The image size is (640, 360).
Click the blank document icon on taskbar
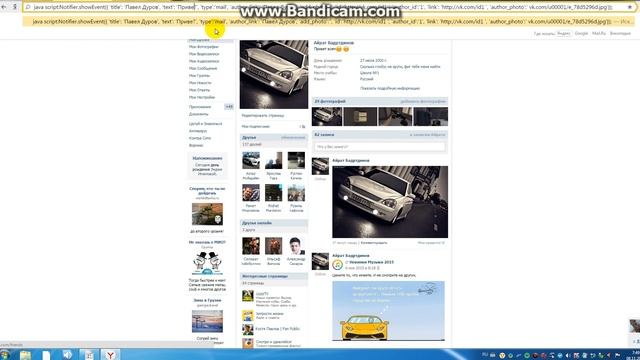point(47,355)
